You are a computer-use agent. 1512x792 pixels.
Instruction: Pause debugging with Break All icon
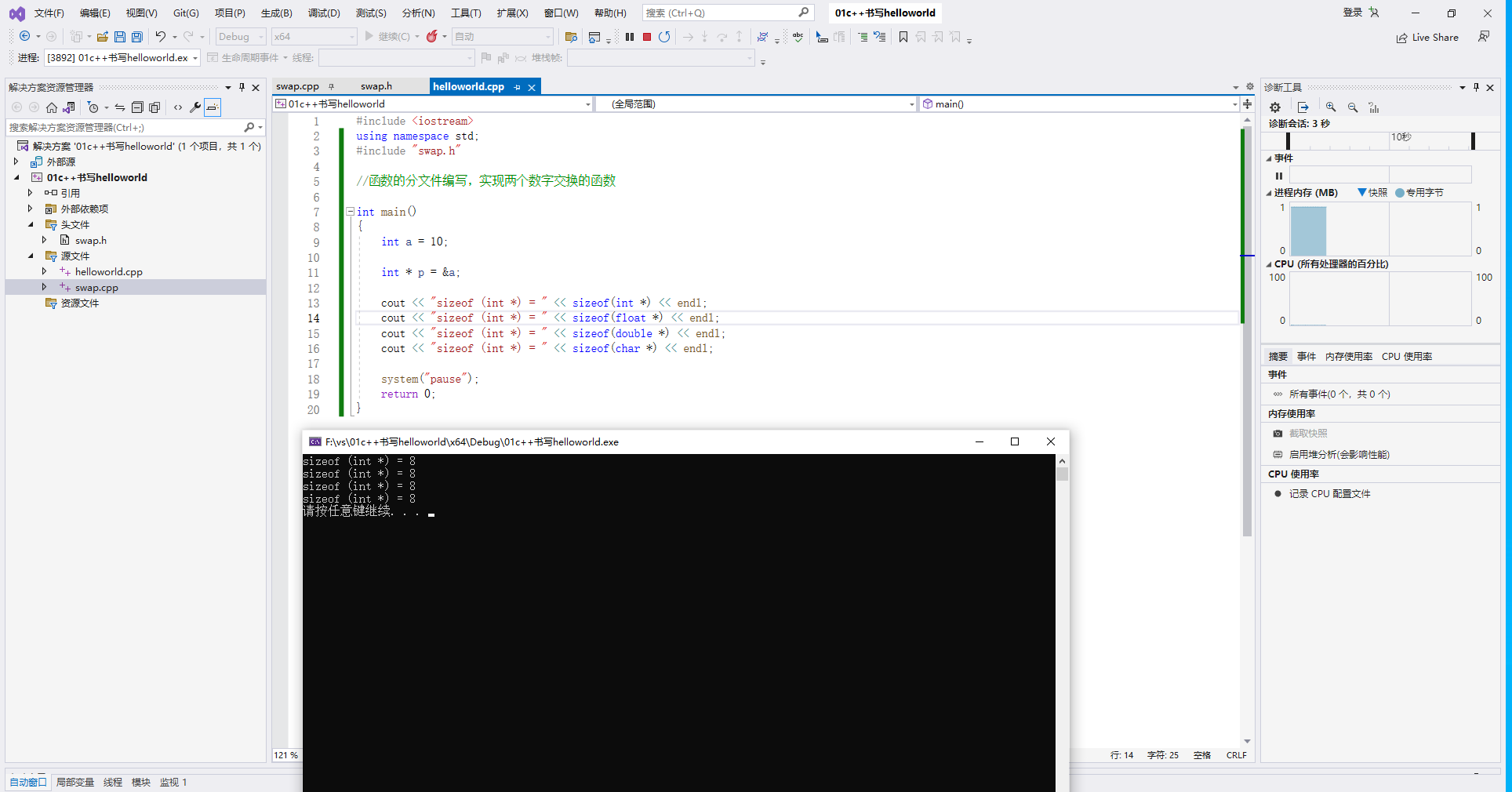coord(630,37)
